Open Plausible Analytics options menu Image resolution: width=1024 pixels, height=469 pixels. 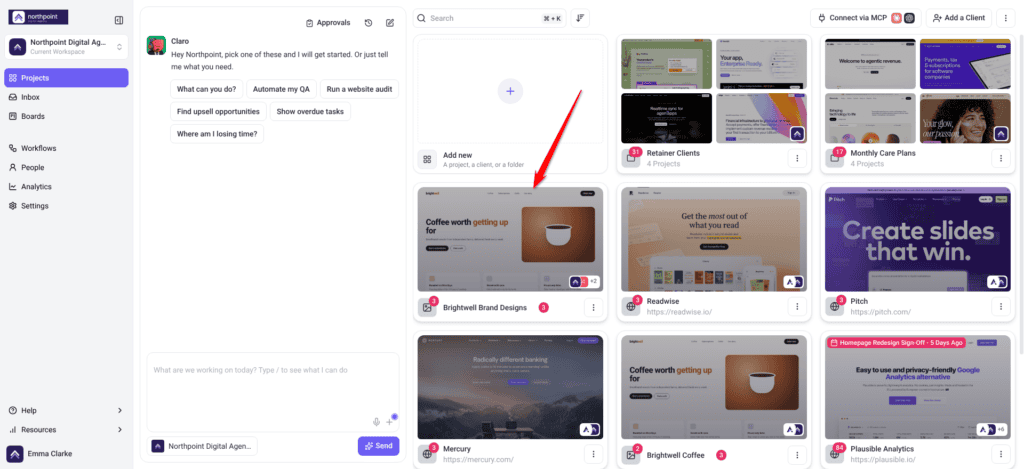point(1001,454)
